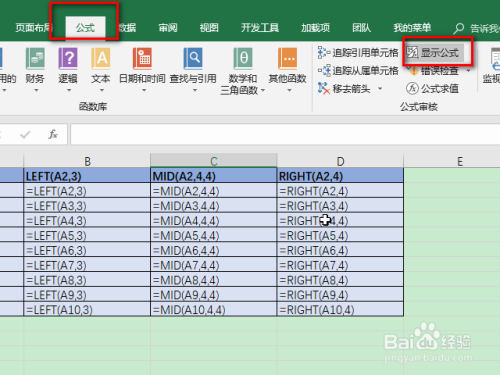This screenshot has height=375, width=500.
Task: Select cell =RIGHT(A5,4)
Action: [340, 235]
